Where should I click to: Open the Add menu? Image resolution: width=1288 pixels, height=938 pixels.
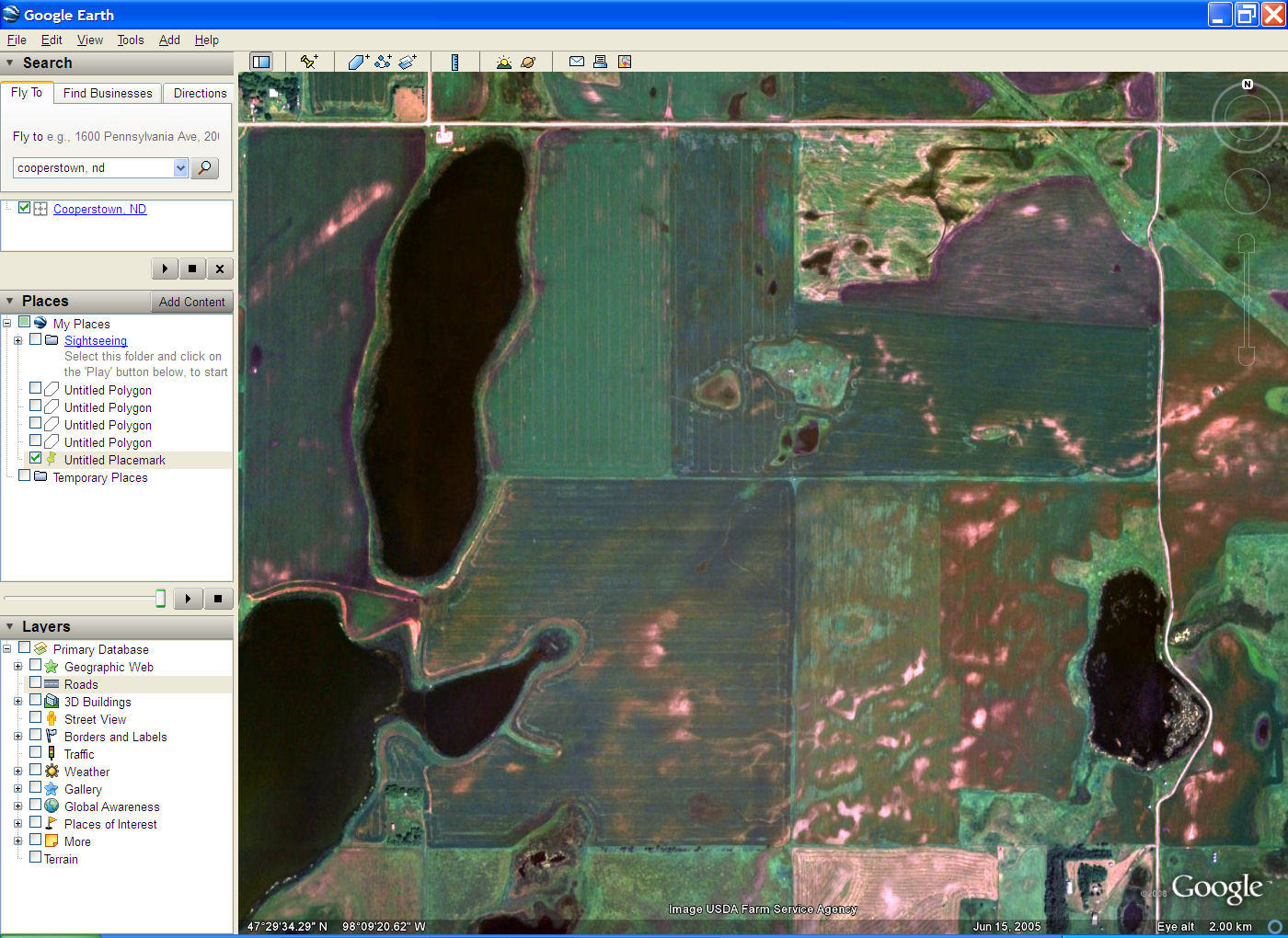(169, 40)
